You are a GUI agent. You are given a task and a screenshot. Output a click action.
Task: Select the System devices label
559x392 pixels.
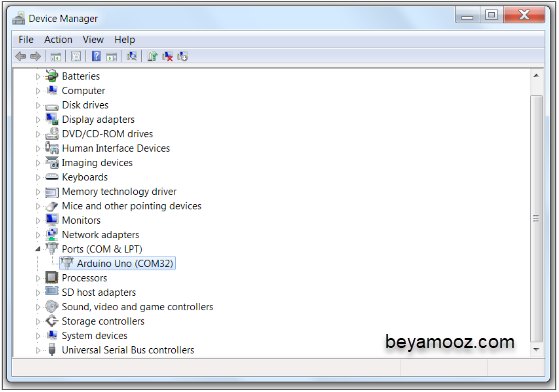[x=94, y=335]
